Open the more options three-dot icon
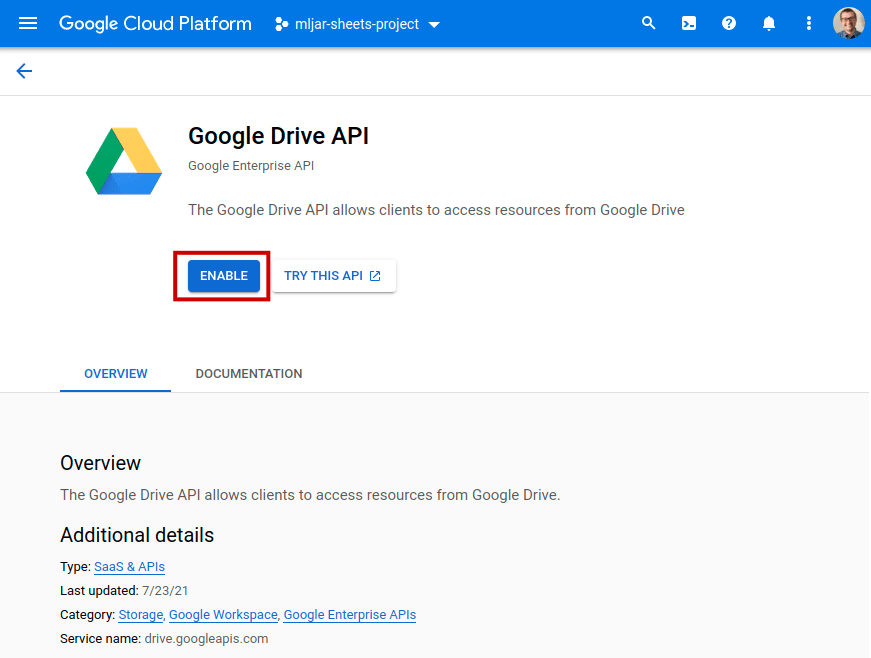Image resolution: width=871 pixels, height=658 pixels. coord(808,22)
